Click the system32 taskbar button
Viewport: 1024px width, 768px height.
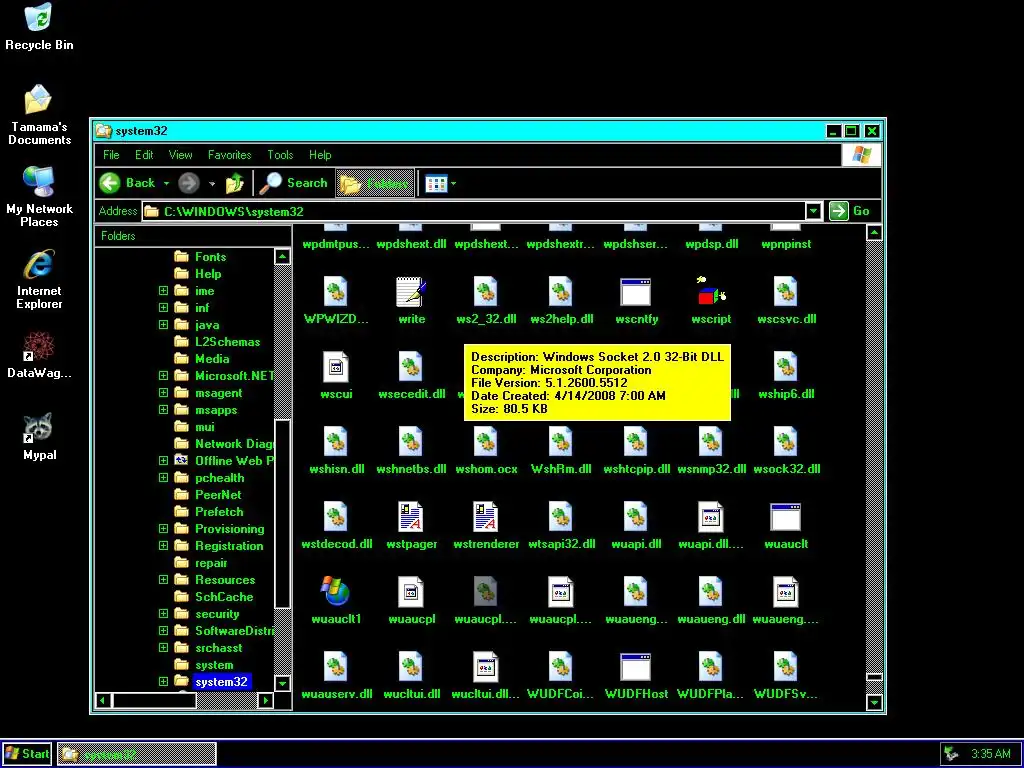[136, 754]
